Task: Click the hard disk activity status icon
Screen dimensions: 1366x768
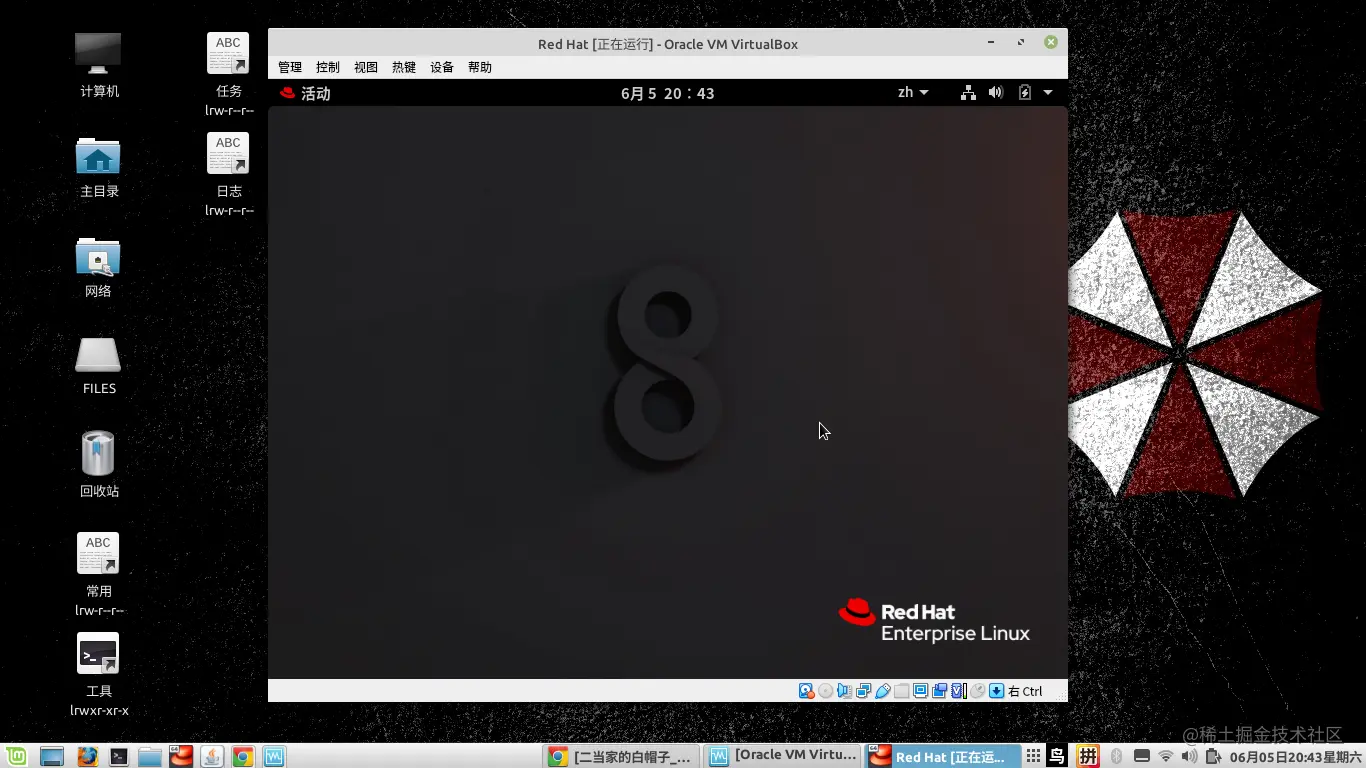Action: pos(806,691)
